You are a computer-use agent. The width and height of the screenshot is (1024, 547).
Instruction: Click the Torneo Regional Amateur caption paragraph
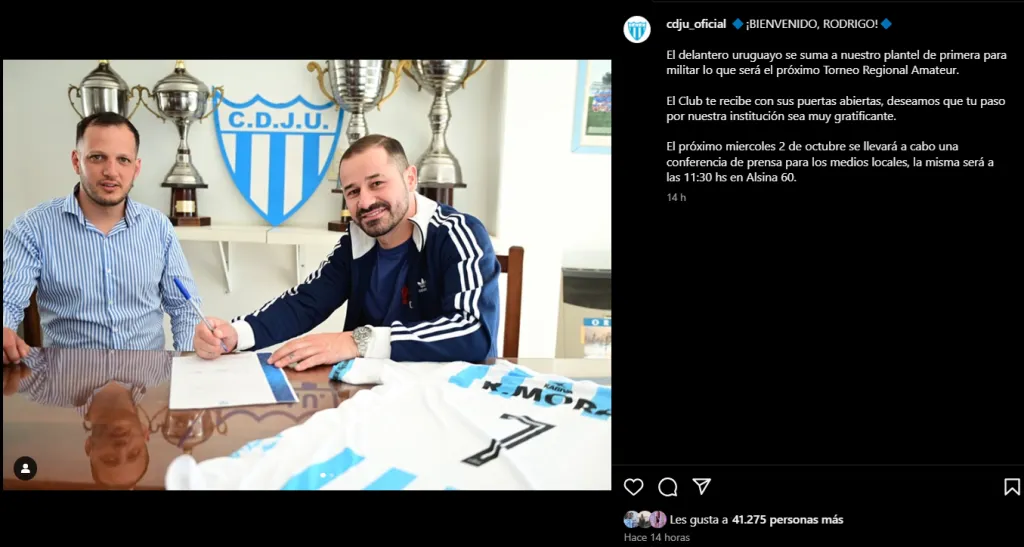pyautogui.click(x=827, y=63)
